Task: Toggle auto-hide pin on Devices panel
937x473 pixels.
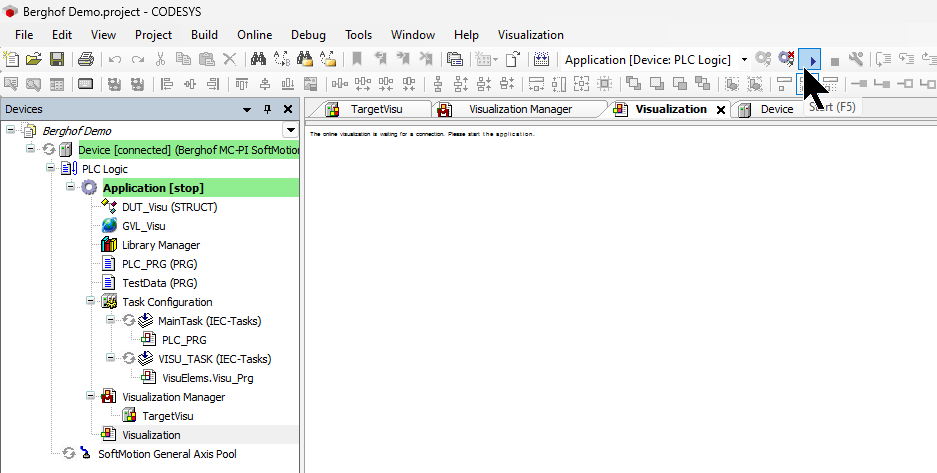Action: tap(267, 109)
